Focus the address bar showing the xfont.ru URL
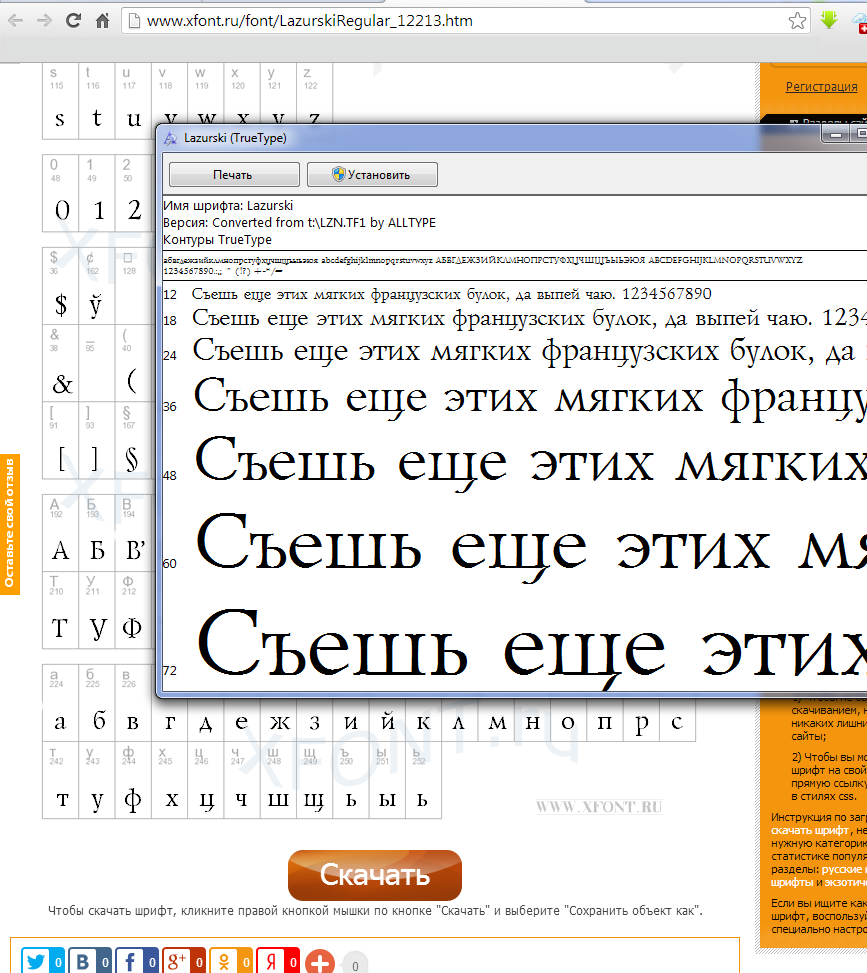Screen dimensions: 867x973 tap(465, 20)
